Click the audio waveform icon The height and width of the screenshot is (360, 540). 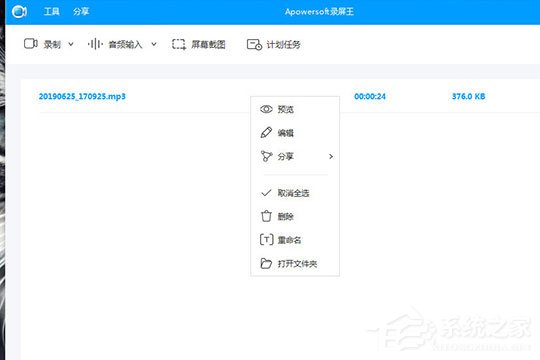point(95,44)
